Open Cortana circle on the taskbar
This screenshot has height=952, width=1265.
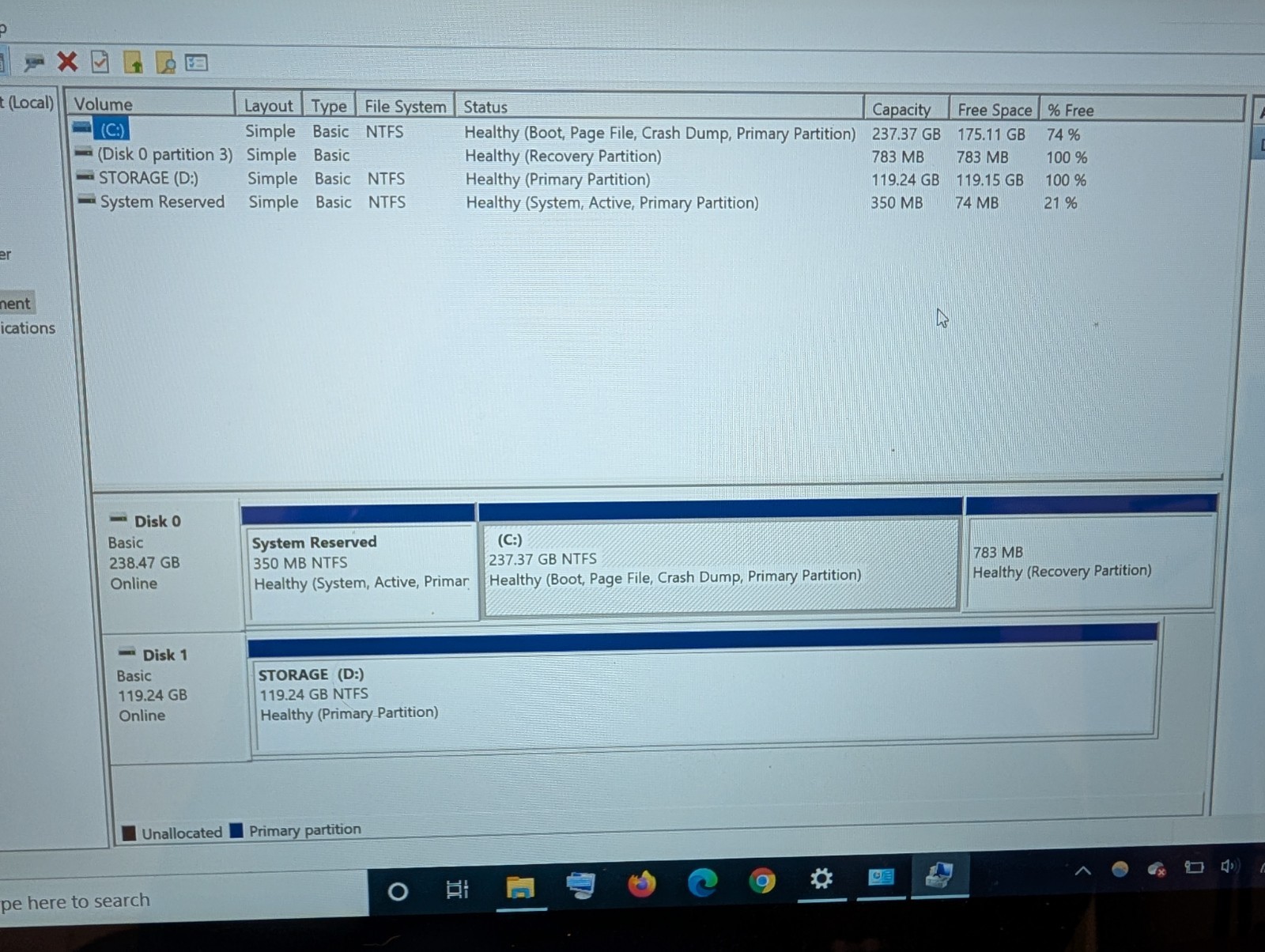[398, 892]
